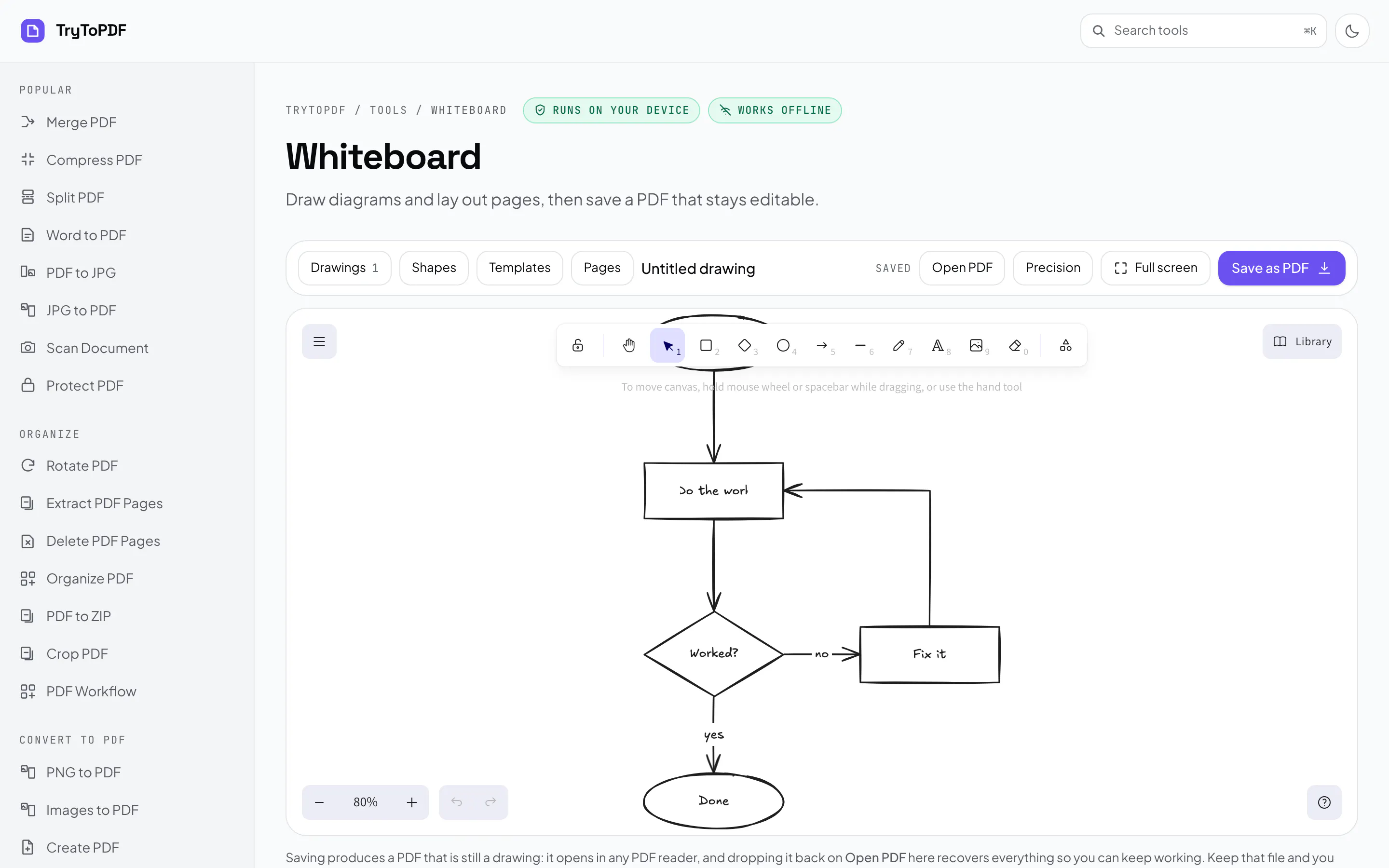Open Merge PDF in sidebar
Viewport: 1389px width, 868px height.
coord(126,122)
